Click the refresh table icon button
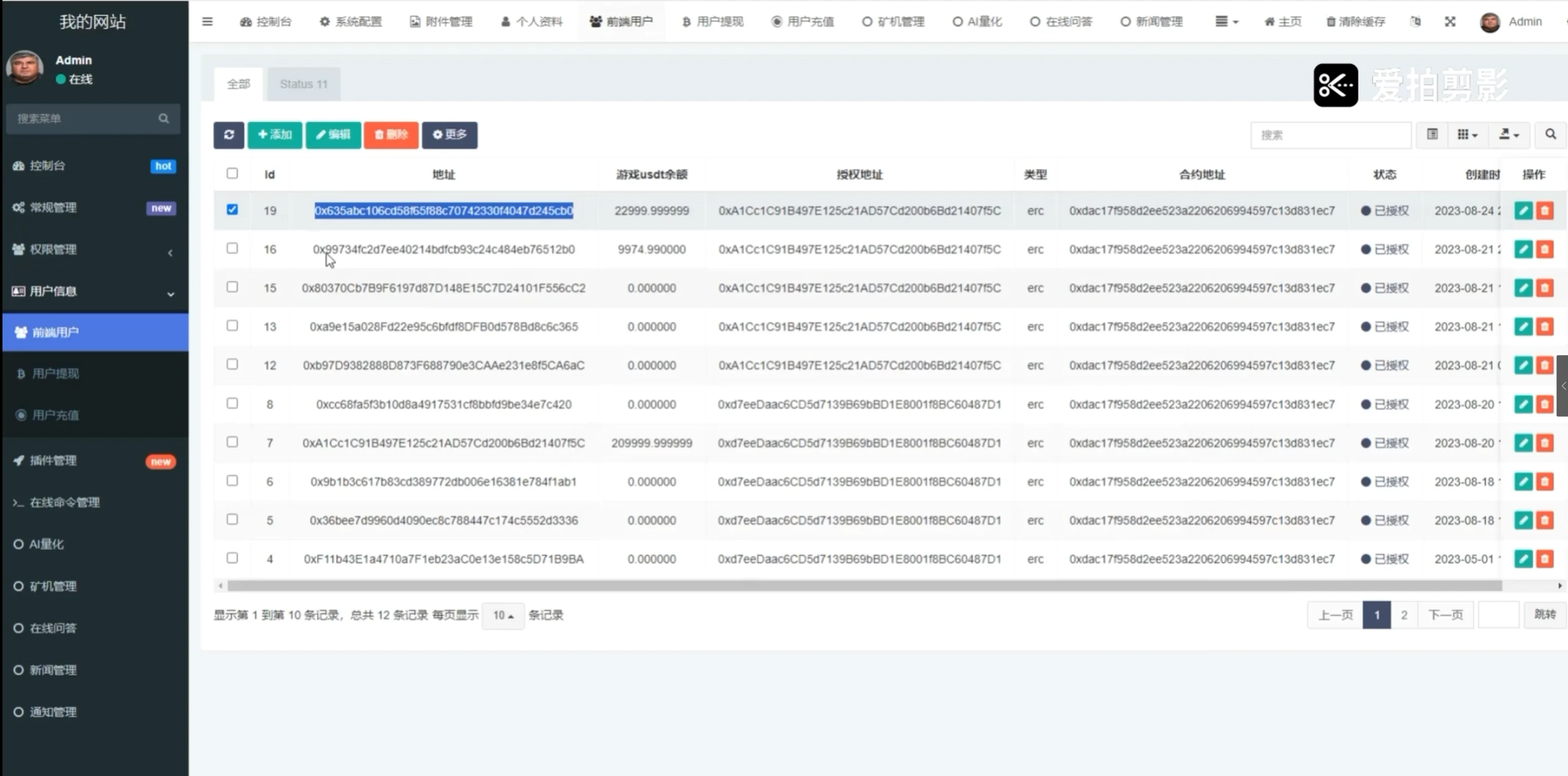 [228, 135]
